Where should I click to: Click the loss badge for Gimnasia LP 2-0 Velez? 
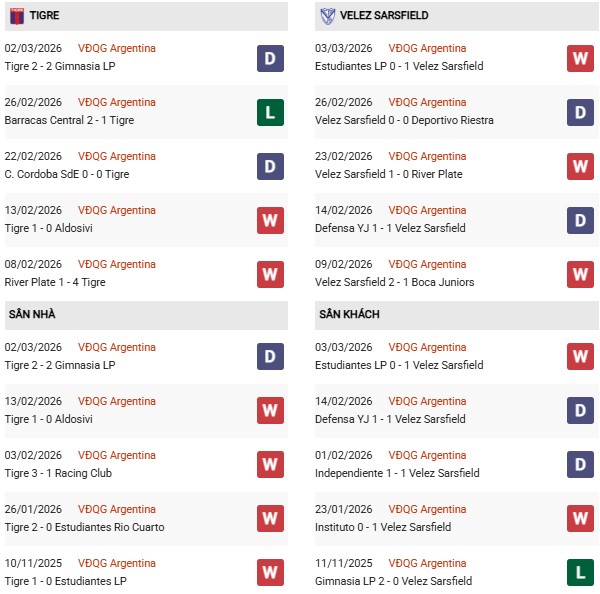(x=580, y=573)
